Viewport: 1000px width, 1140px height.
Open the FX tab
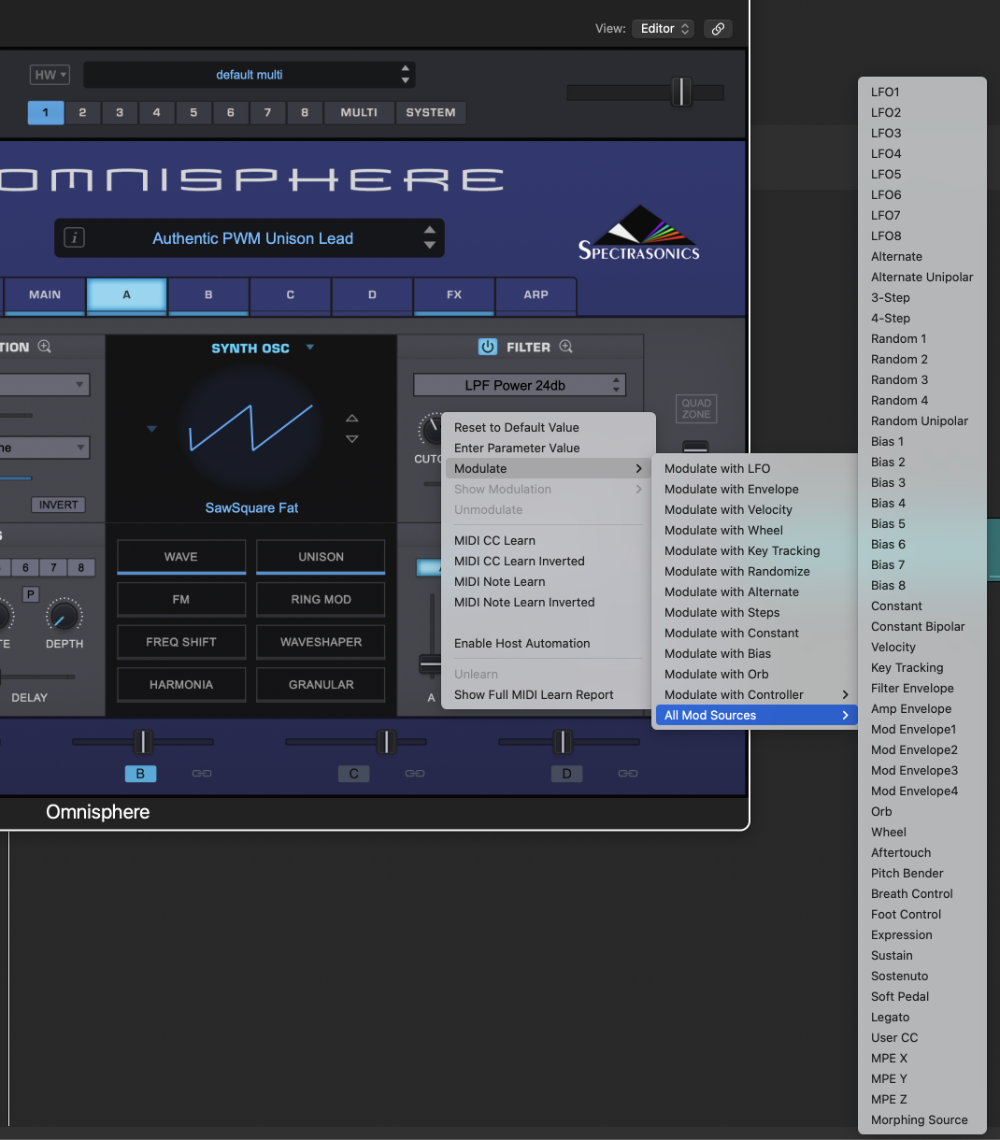click(x=454, y=295)
